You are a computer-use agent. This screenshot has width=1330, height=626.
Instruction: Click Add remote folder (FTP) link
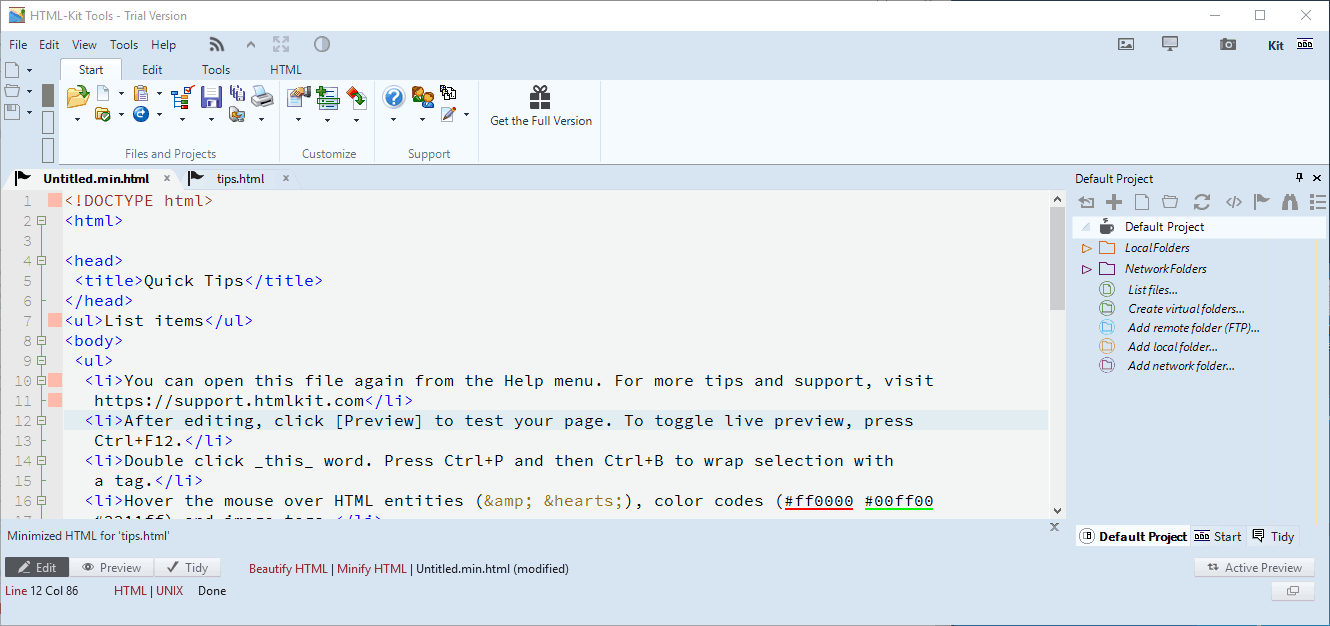[x=1193, y=328]
